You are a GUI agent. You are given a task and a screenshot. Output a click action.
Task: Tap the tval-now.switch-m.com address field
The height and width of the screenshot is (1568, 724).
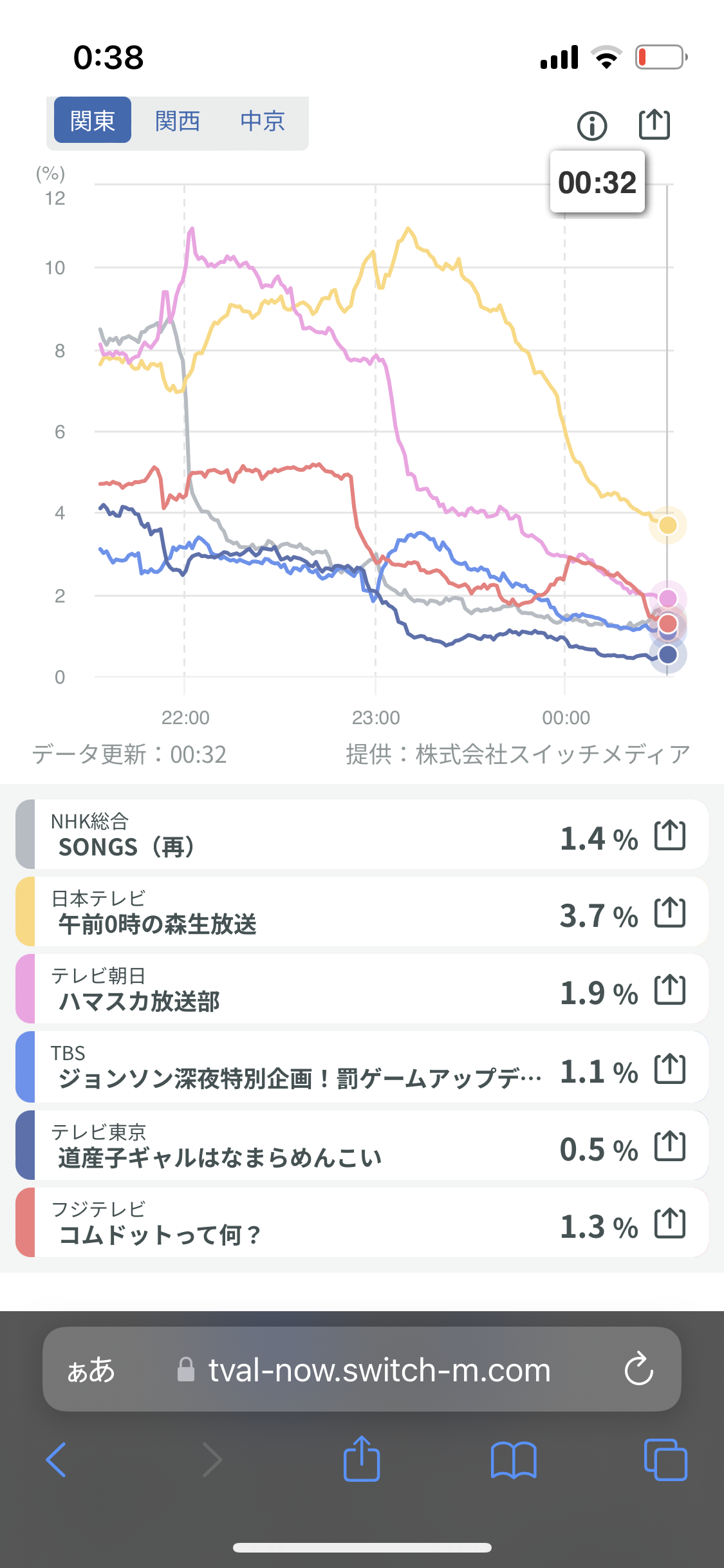tap(378, 1370)
